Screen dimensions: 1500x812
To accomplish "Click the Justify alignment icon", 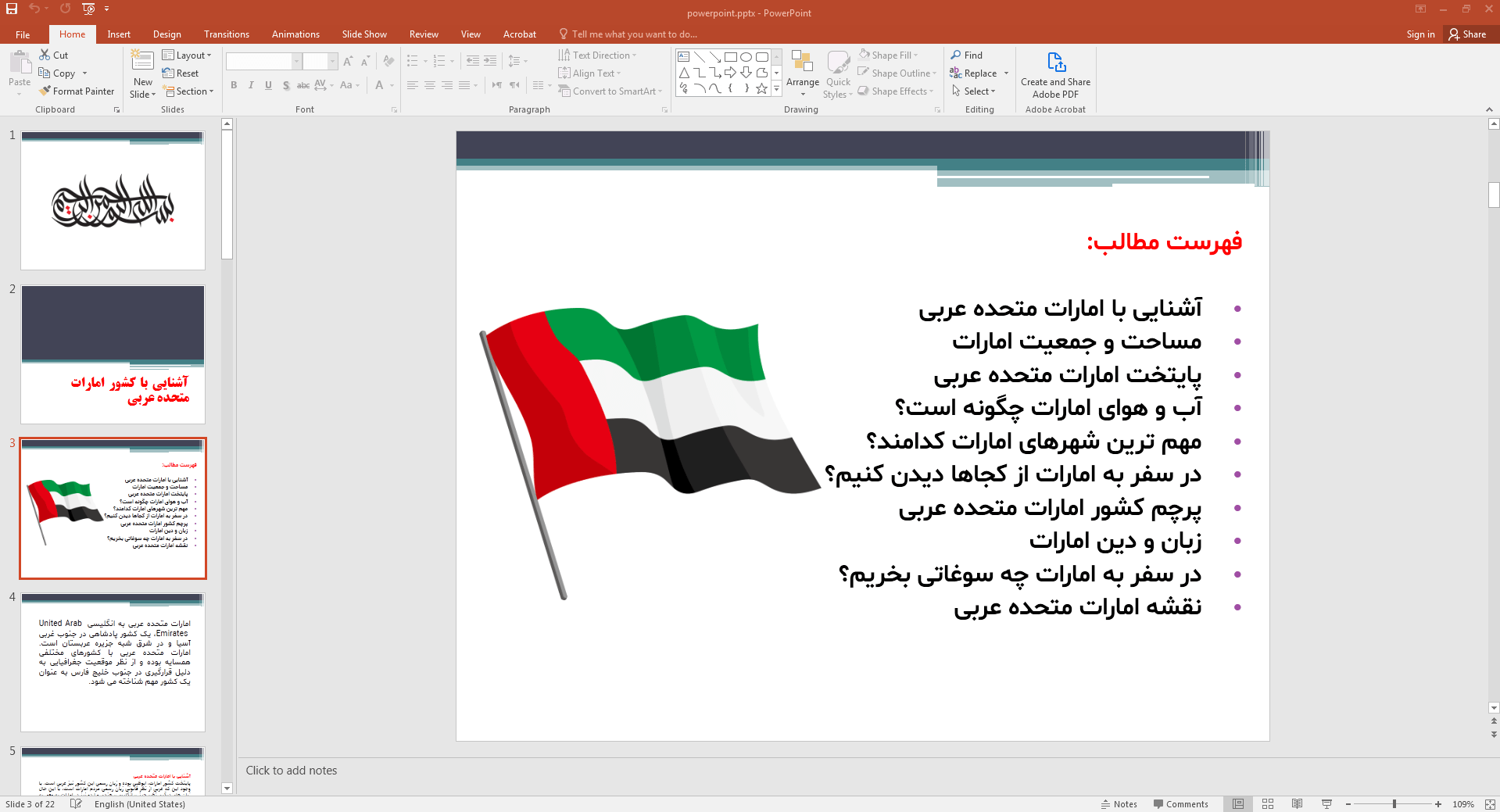I will tap(464, 85).
